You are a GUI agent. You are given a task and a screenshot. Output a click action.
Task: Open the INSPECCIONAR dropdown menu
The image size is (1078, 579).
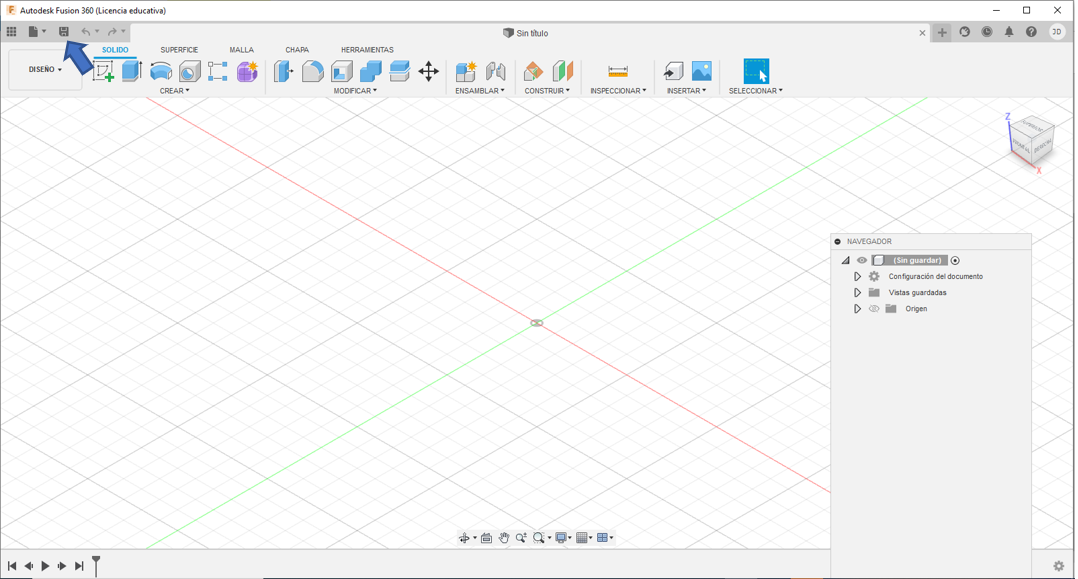coord(618,91)
